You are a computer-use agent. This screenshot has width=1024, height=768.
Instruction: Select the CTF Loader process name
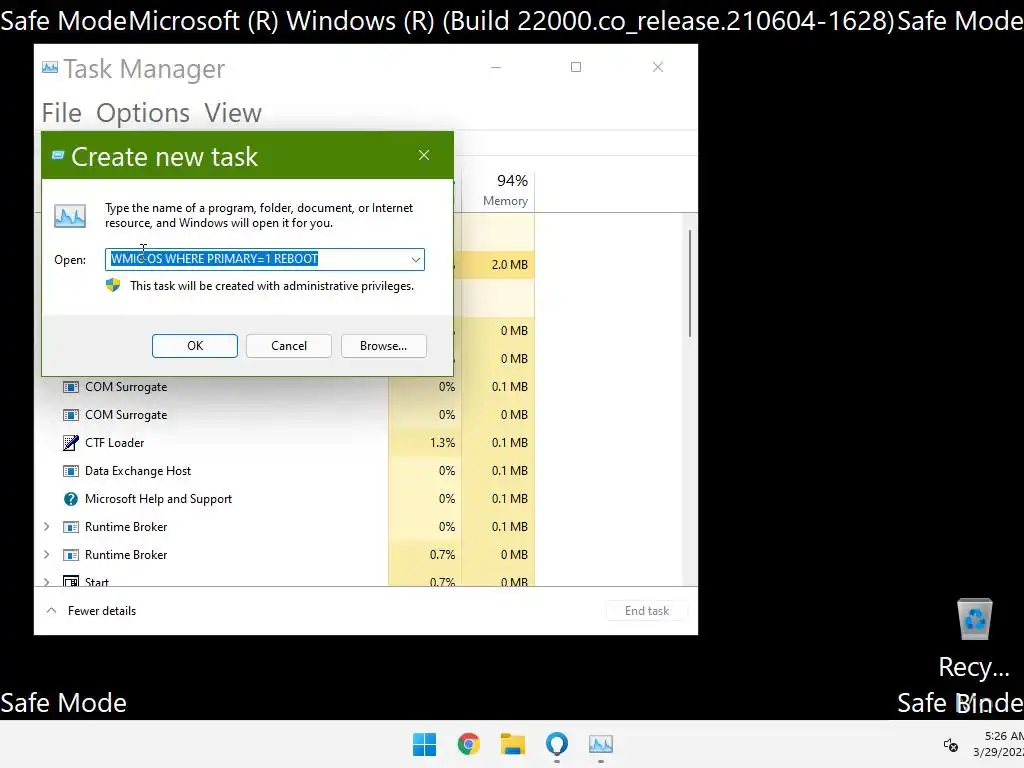pyautogui.click(x=114, y=443)
